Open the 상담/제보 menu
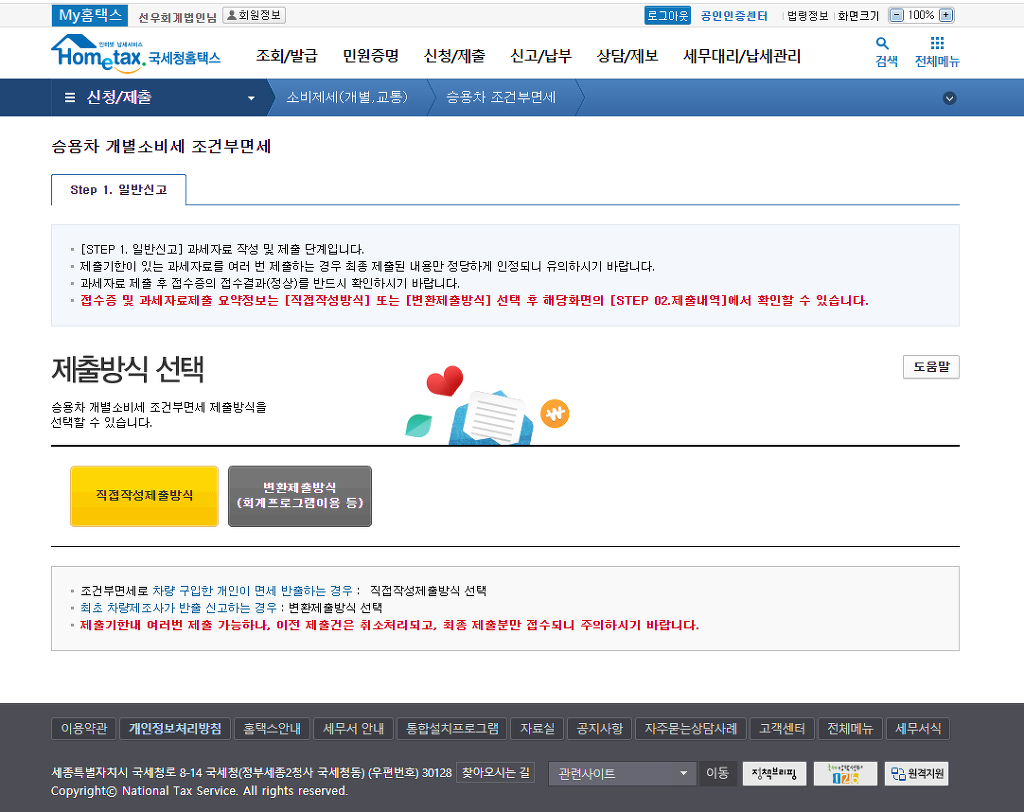 [627, 56]
